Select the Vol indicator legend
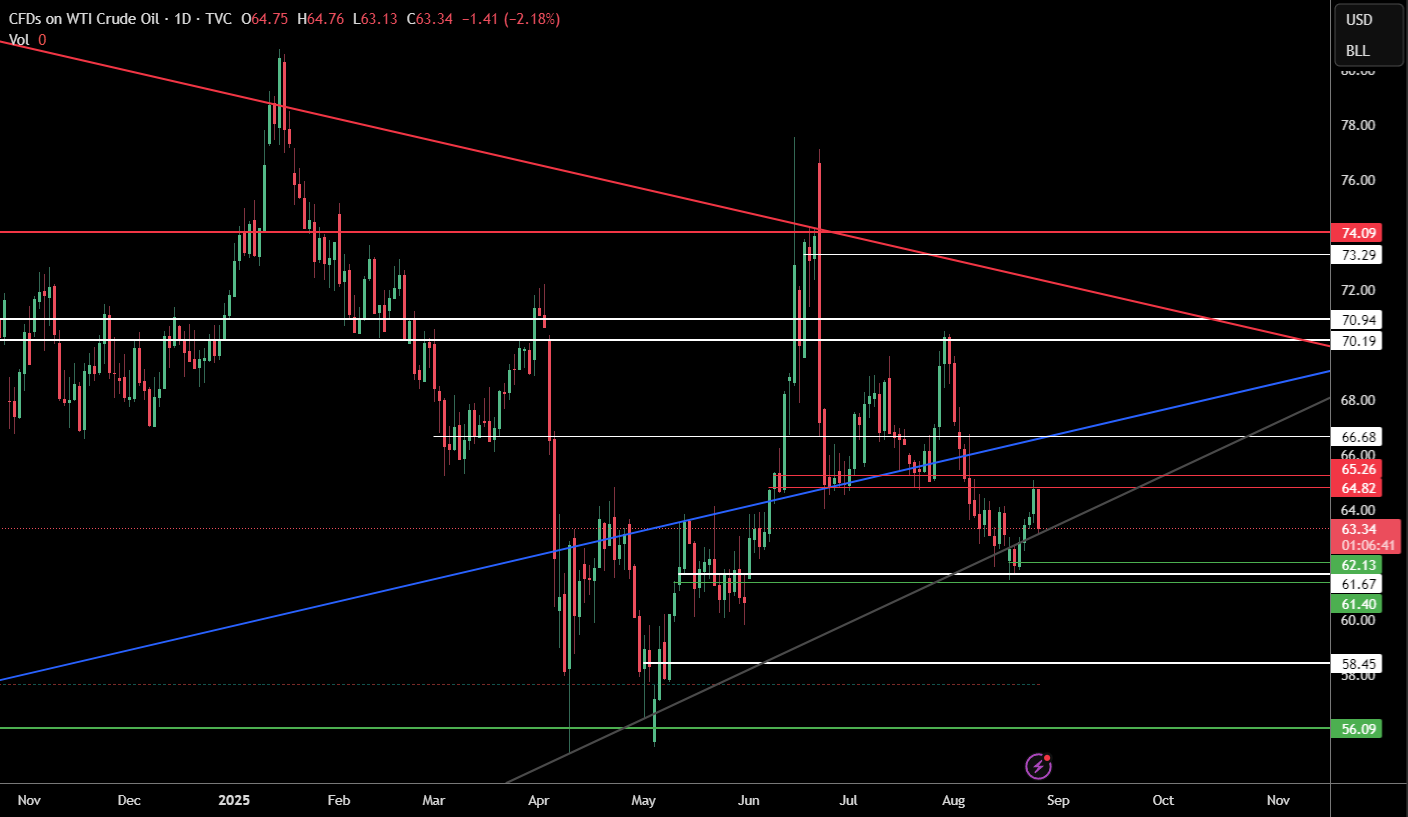The image size is (1408, 817). pos(19,40)
